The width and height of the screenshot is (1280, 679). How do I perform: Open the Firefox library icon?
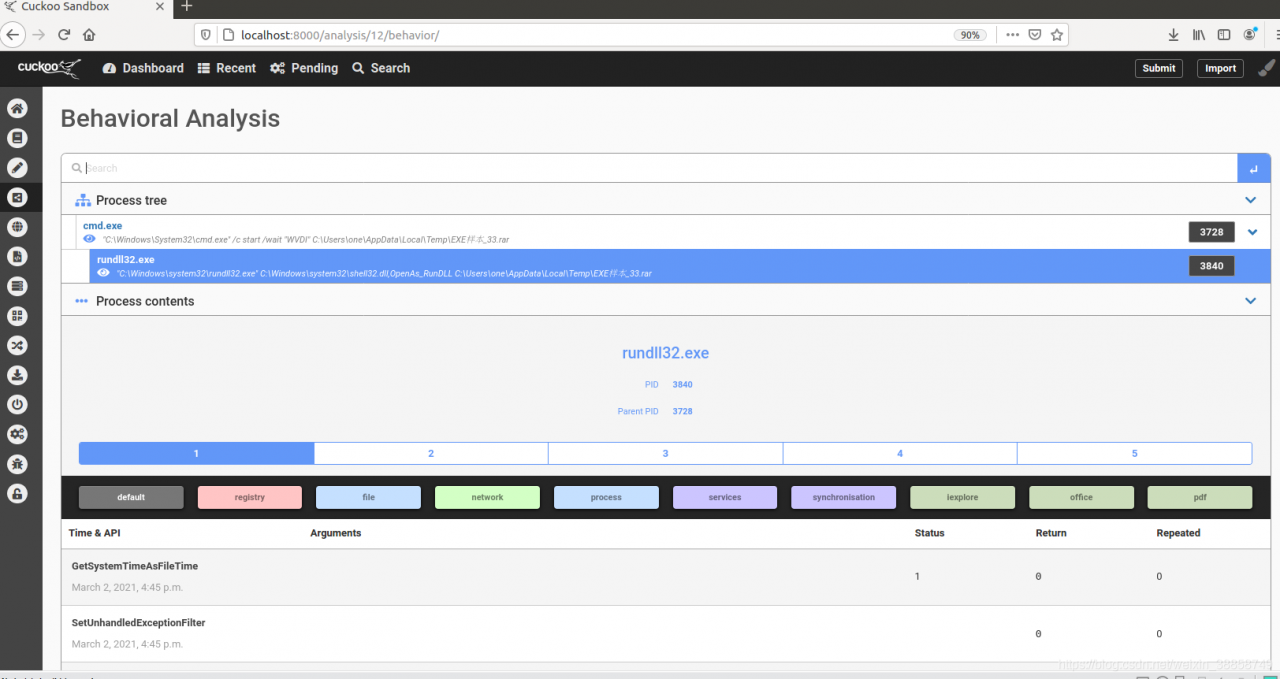click(x=1199, y=34)
